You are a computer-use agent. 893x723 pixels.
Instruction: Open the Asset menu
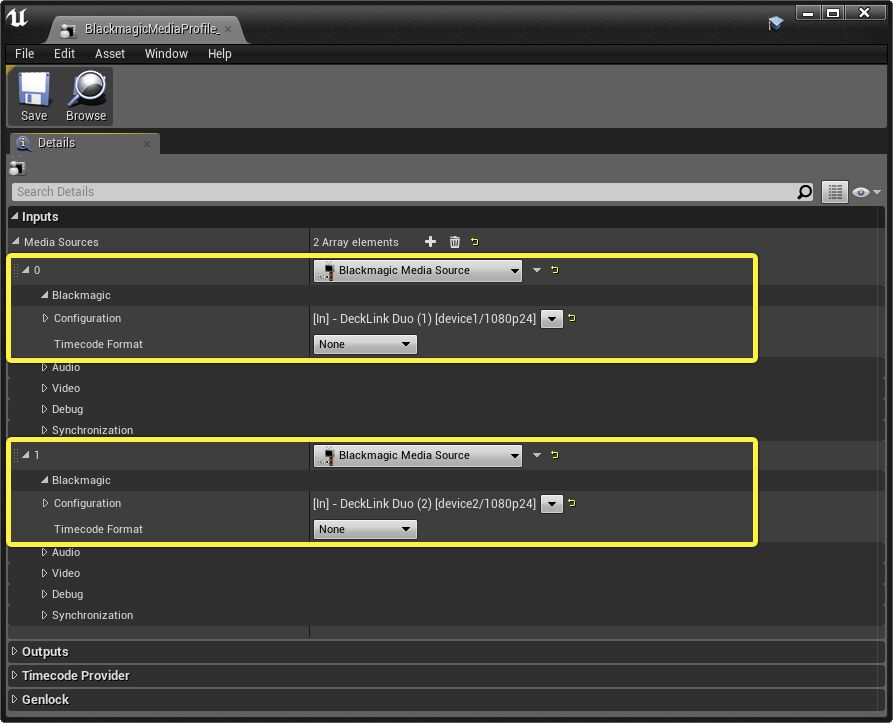110,54
